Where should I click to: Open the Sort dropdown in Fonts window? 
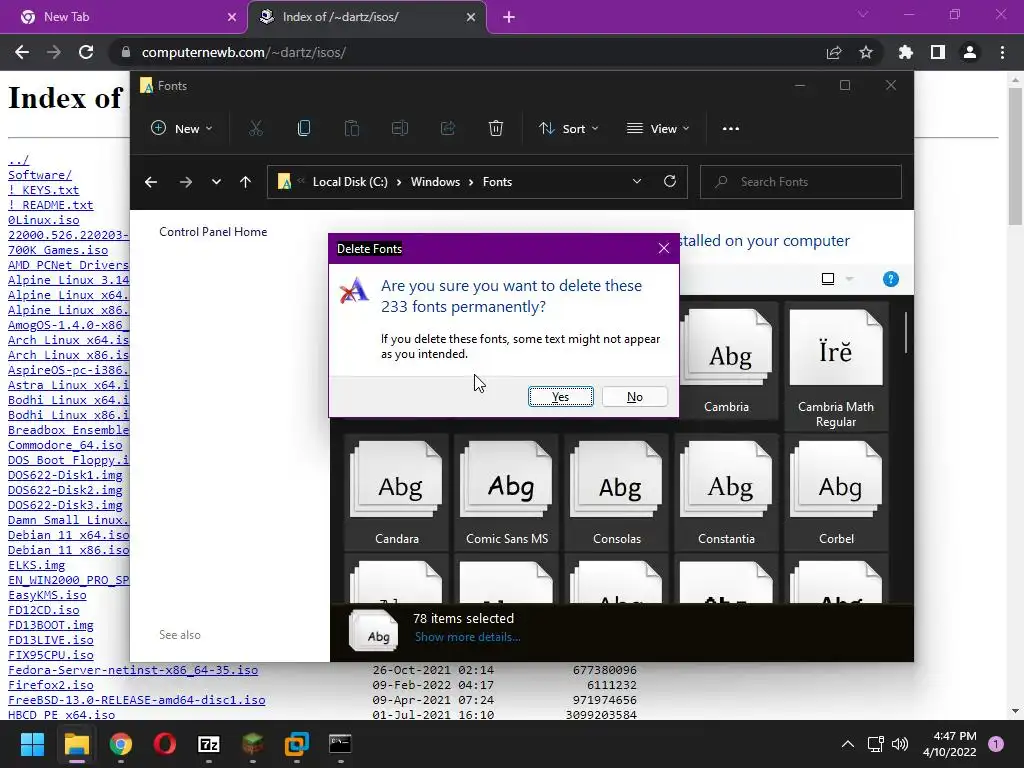(x=568, y=129)
